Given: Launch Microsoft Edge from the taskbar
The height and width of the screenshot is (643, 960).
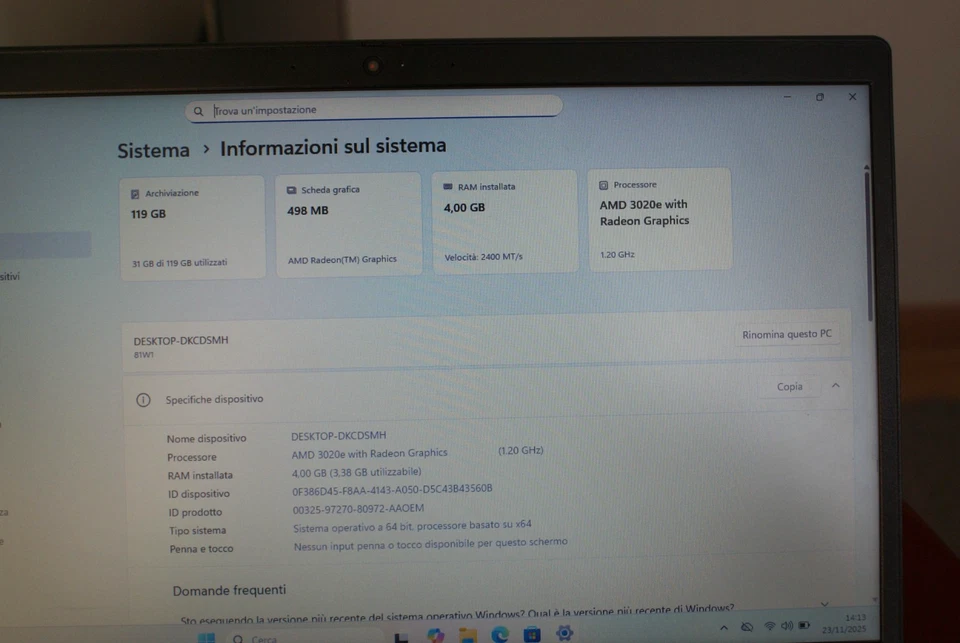Looking at the screenshot, I should 498,634.
